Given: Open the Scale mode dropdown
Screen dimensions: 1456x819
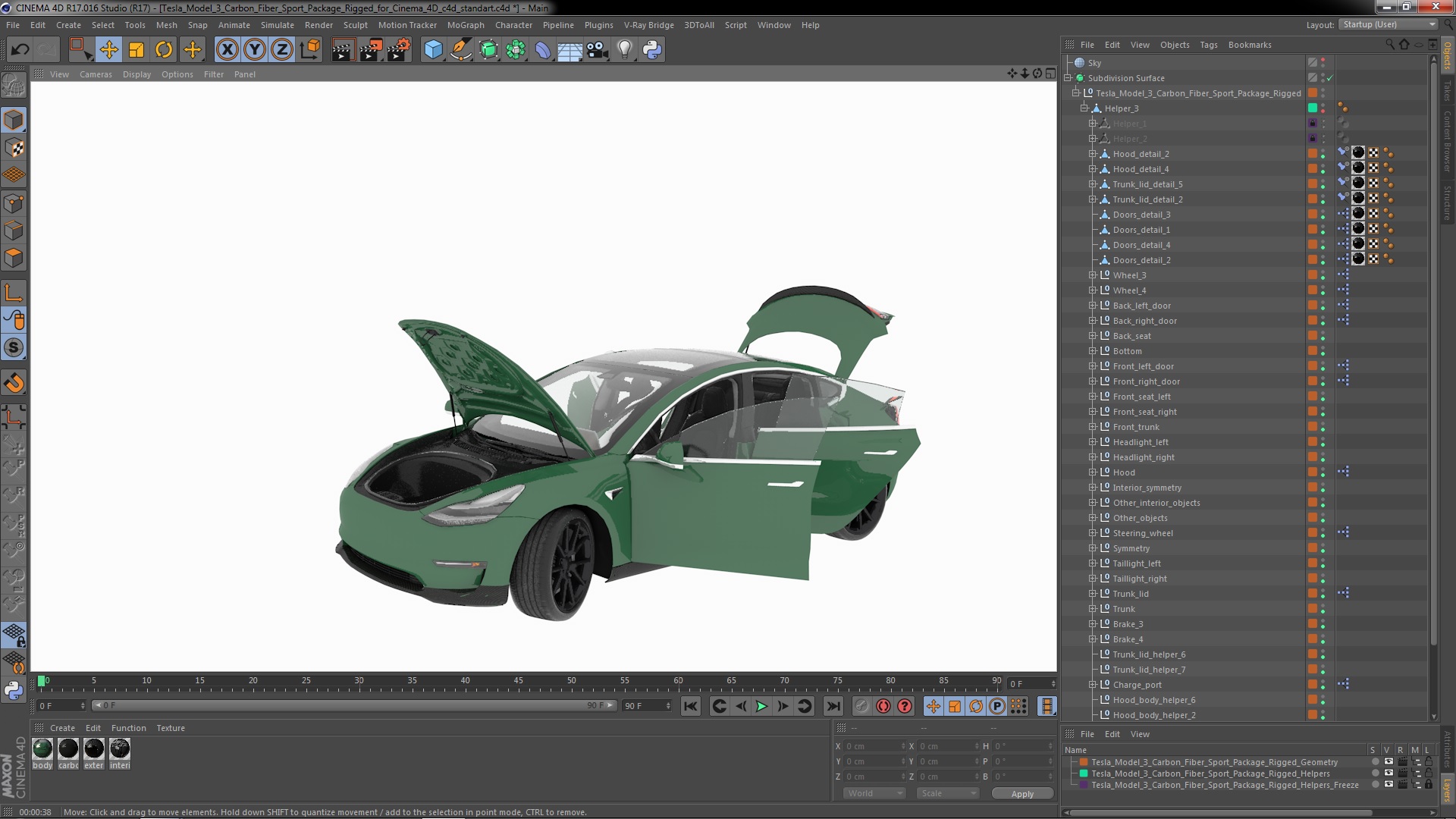Looking at the screenshot, I should click(947, 793).
